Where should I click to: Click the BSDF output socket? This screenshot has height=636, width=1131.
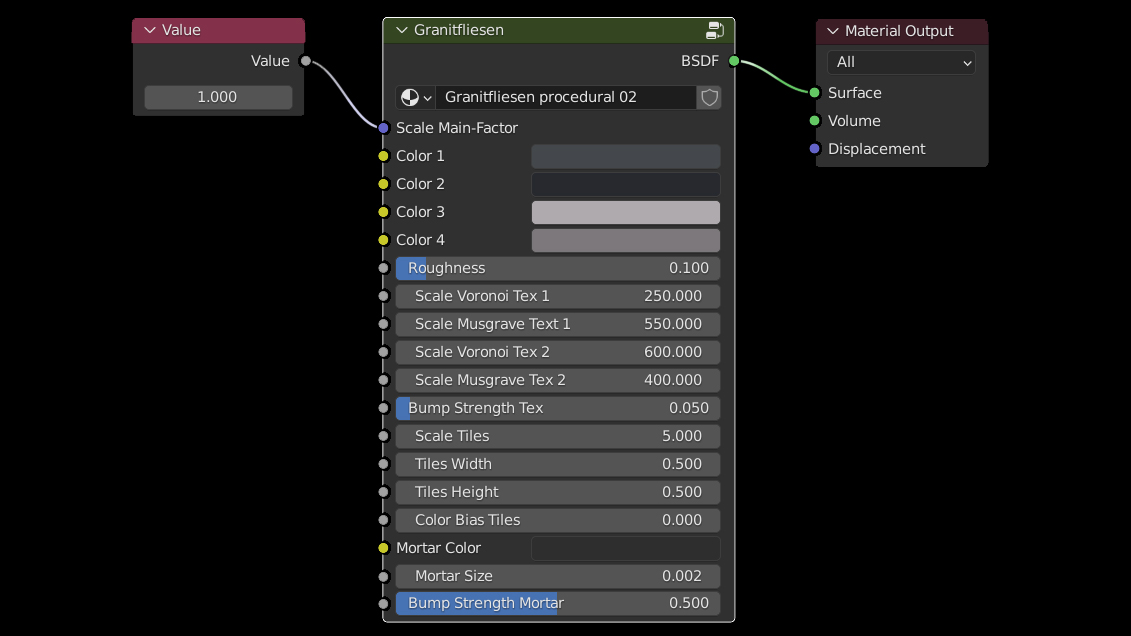(734, 61)
